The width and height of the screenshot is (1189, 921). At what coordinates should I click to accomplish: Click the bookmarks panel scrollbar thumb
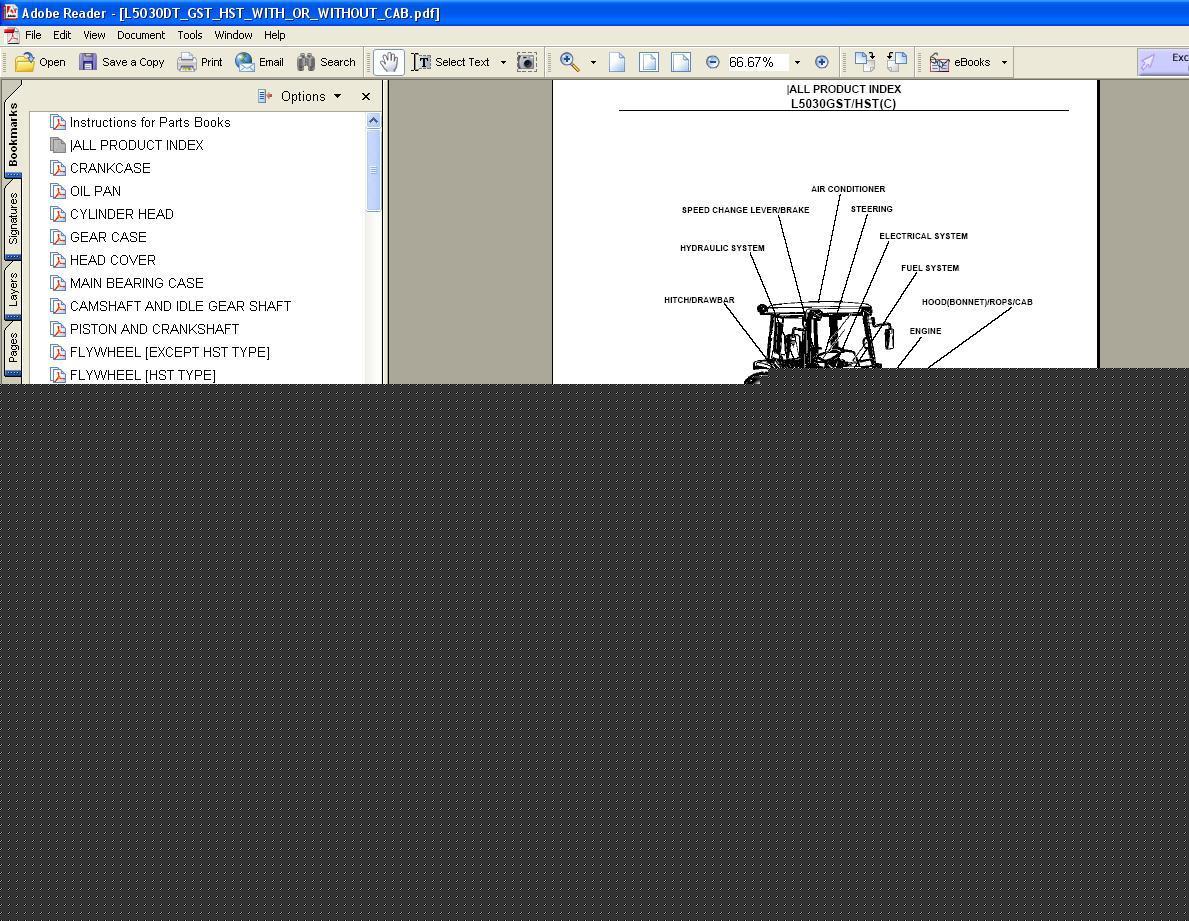[x=373, y=171]
